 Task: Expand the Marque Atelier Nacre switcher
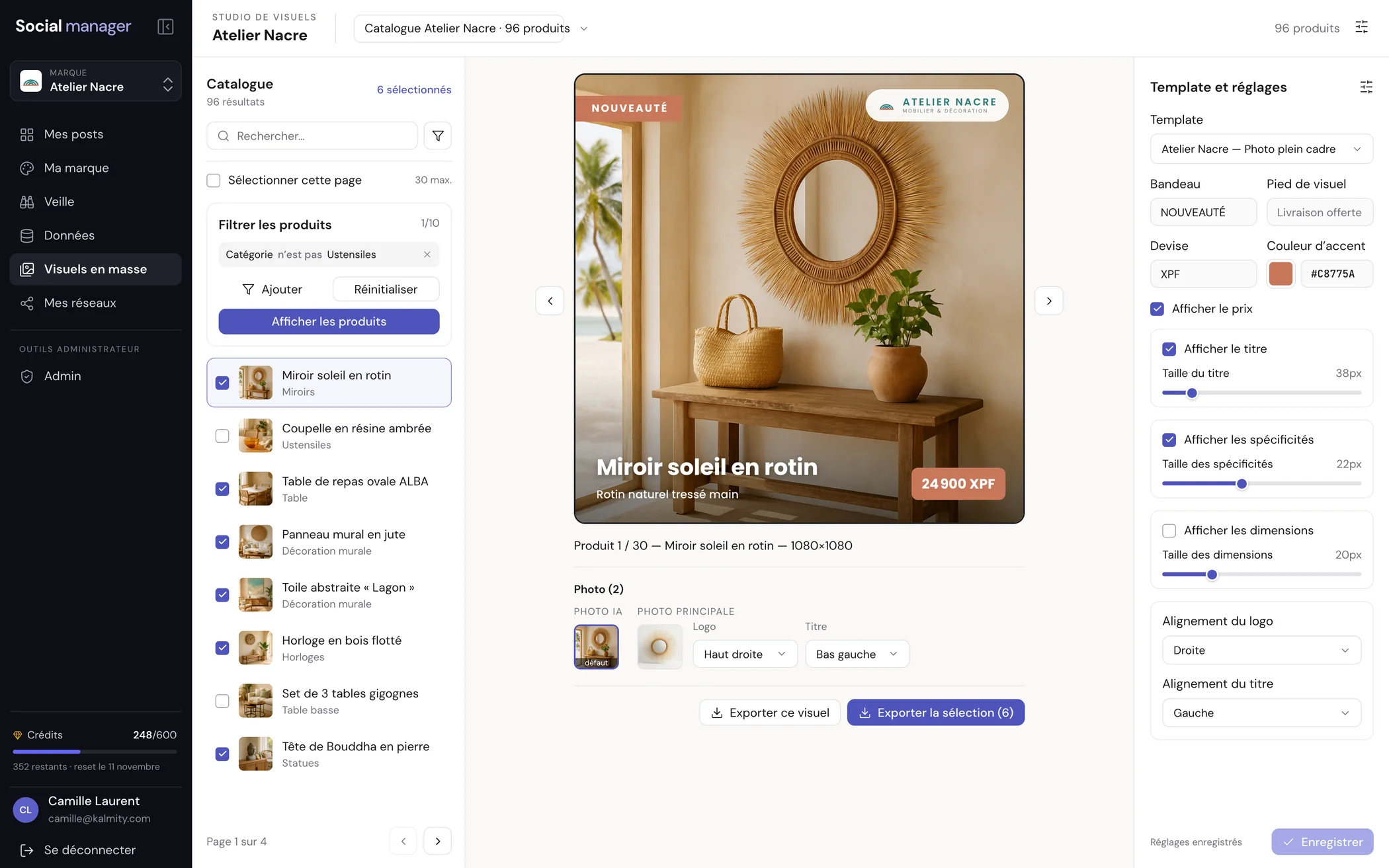tap(95, 81)
